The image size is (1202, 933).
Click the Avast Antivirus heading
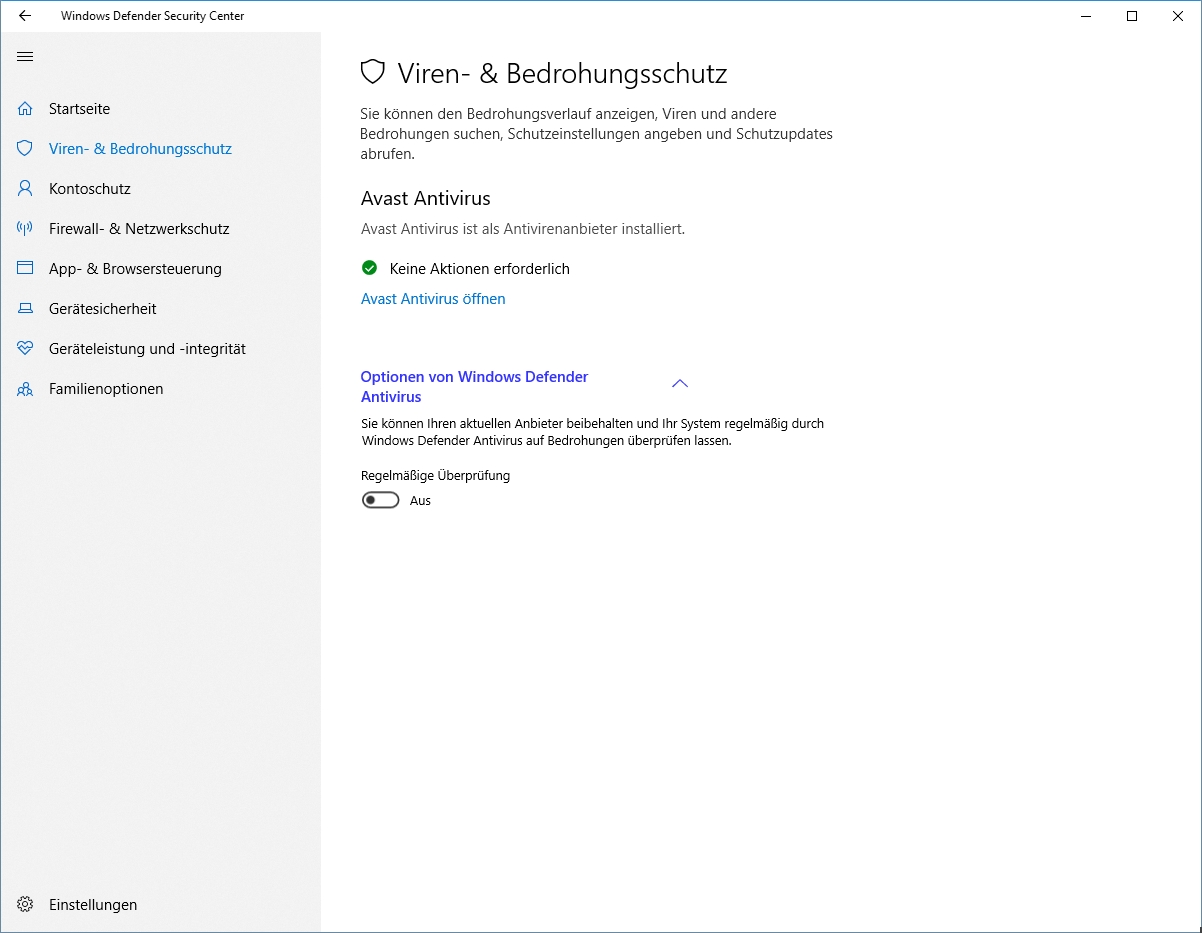point(426,198)
